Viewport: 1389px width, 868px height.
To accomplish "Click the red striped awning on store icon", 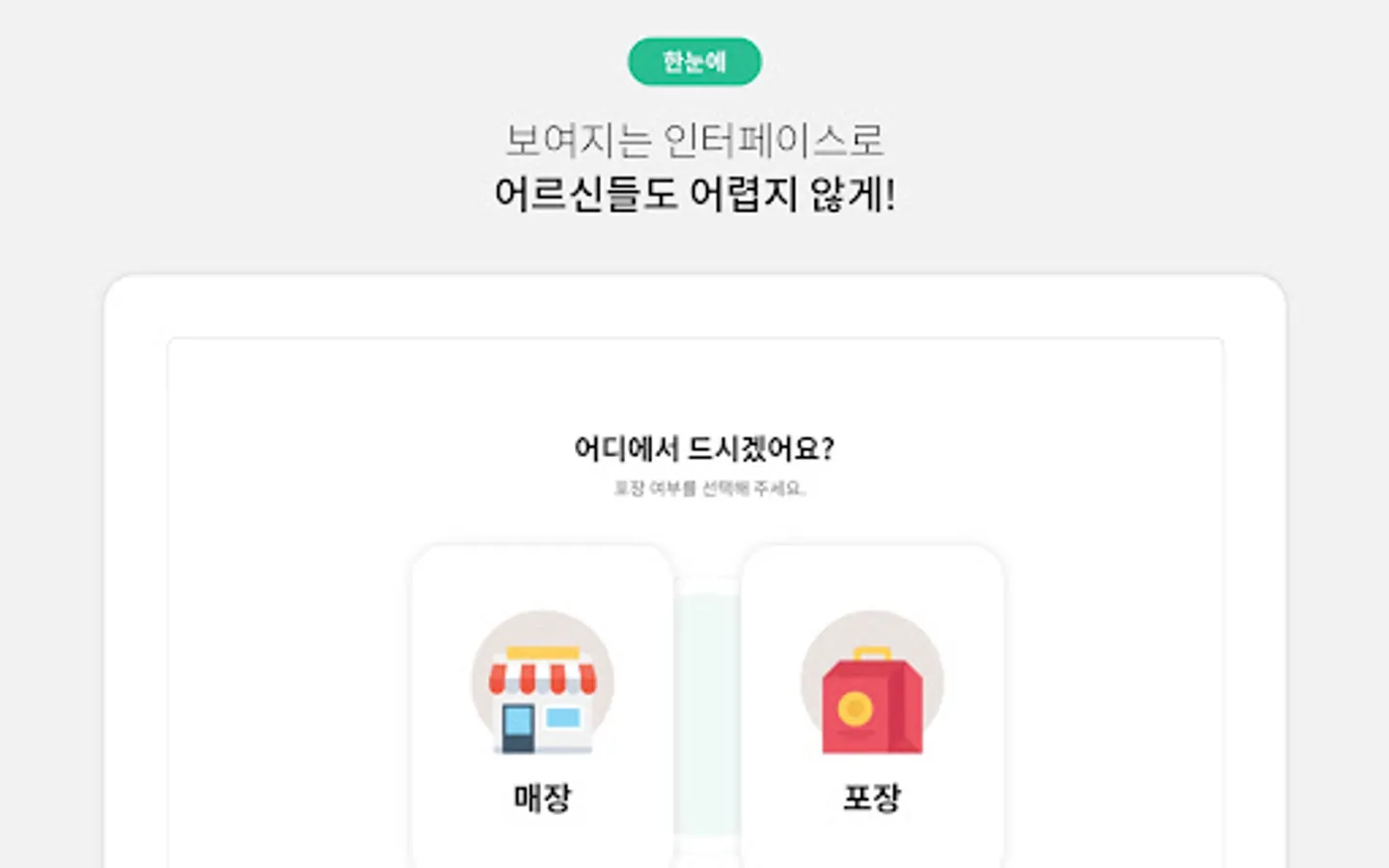I will click(x=542, y=677).
